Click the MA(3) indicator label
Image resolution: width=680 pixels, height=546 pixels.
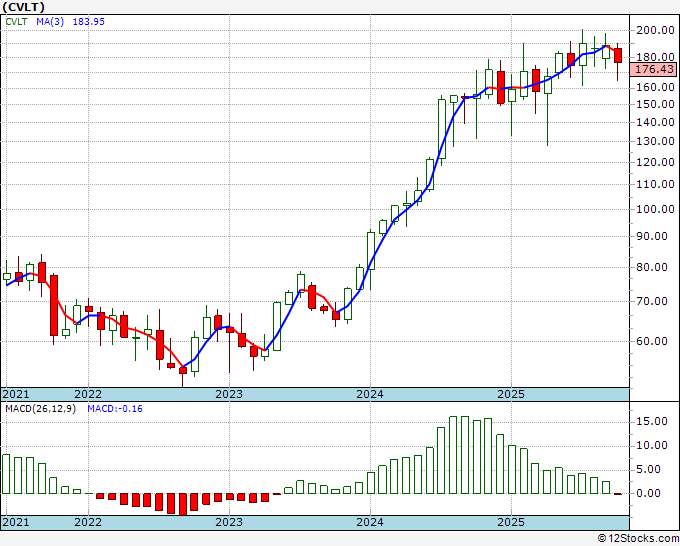pyautogui.click(x=52, y=22)
